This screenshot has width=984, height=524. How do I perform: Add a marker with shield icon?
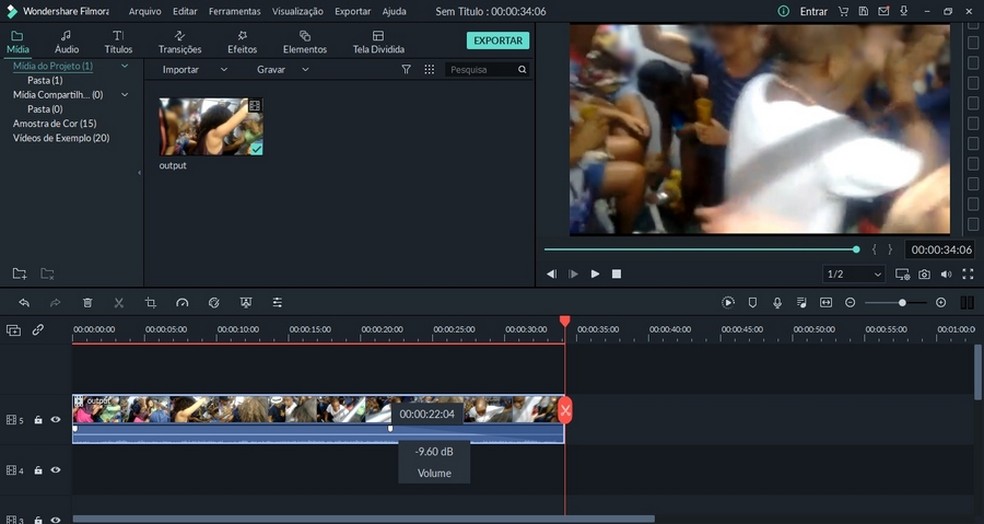pyautogui.click(x=752, y=302)
